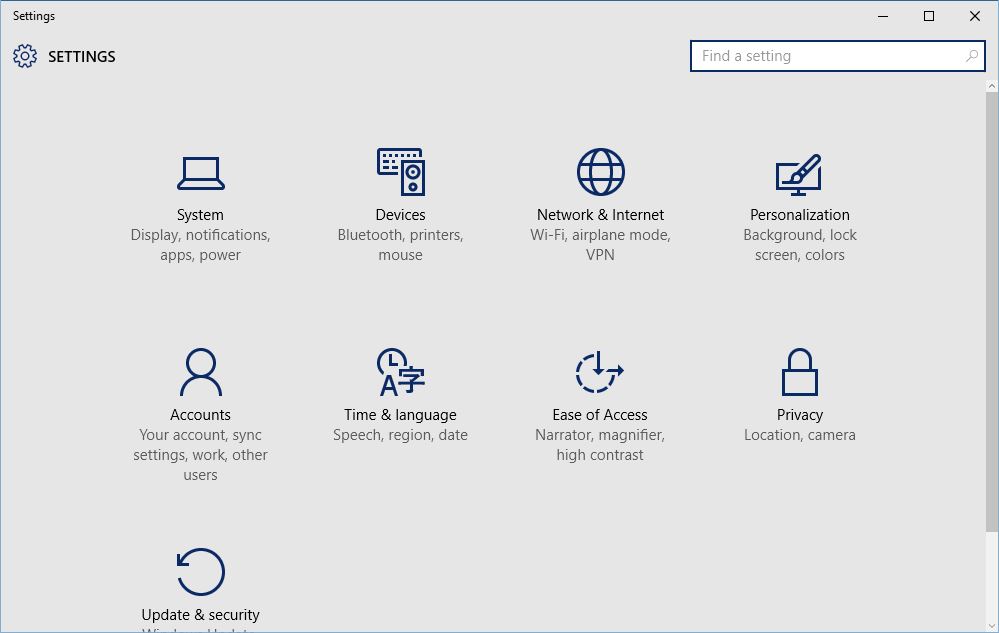Click the Personalization category label
This screenshot has width=999, height=633.
pyautogui.click(x=800, y=215)
